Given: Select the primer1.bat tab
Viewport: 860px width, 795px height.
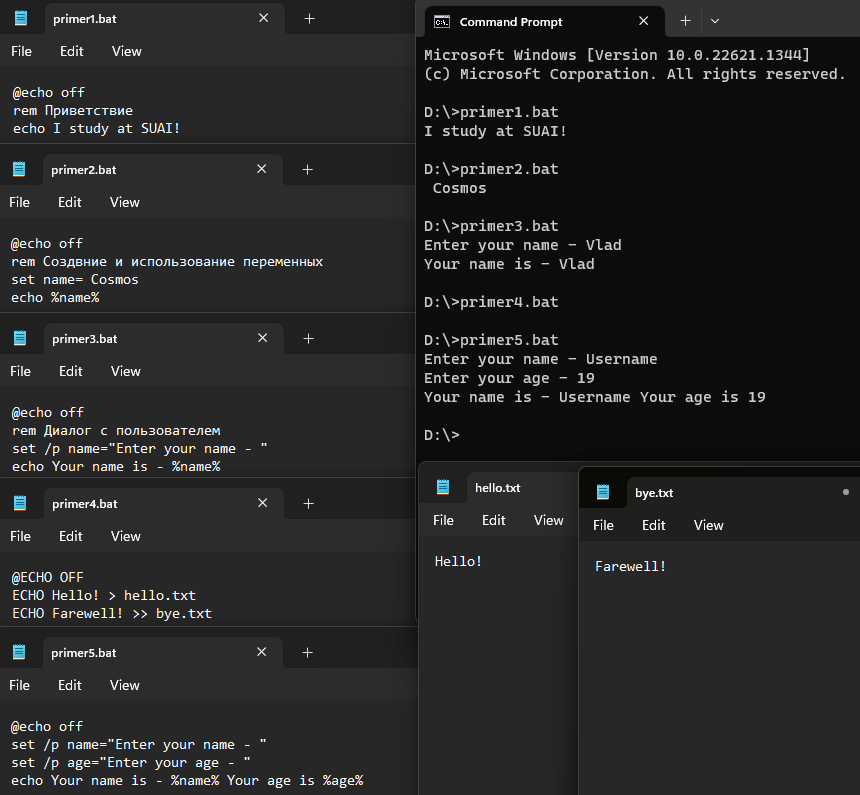Looking at the screenshot, I should pos(165,19).
